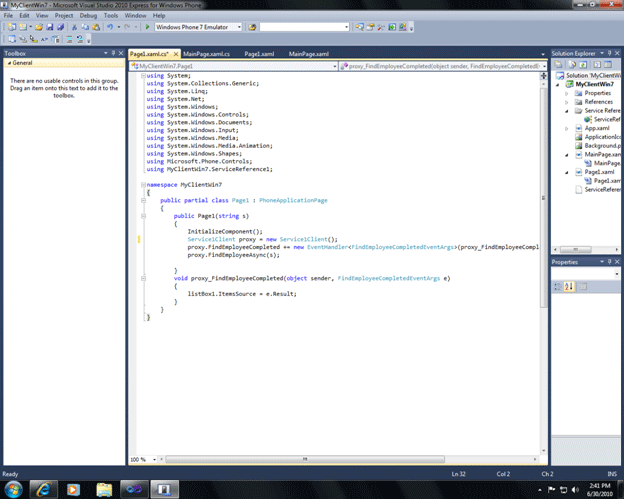Collapse the namespace MyClientWin7 code block
This screenshot has width=624, height=499.
[x=141, y=185]
